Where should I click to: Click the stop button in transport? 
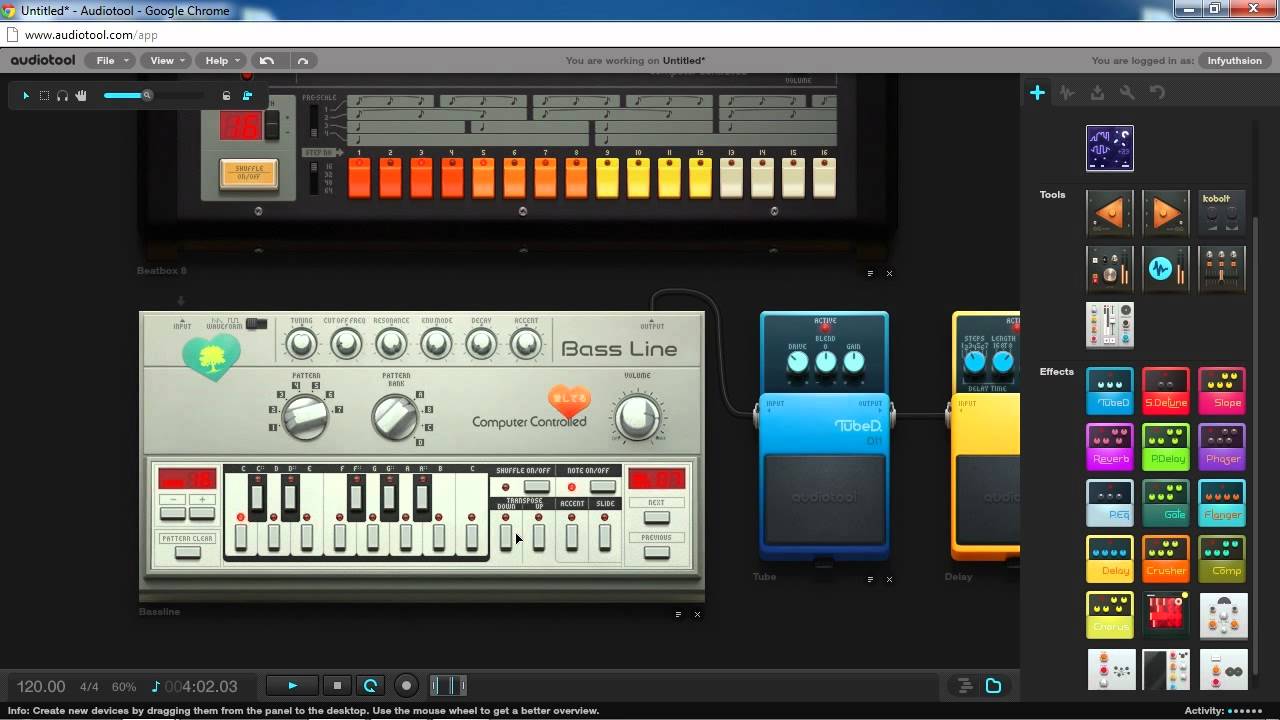(x=337, y=686)
